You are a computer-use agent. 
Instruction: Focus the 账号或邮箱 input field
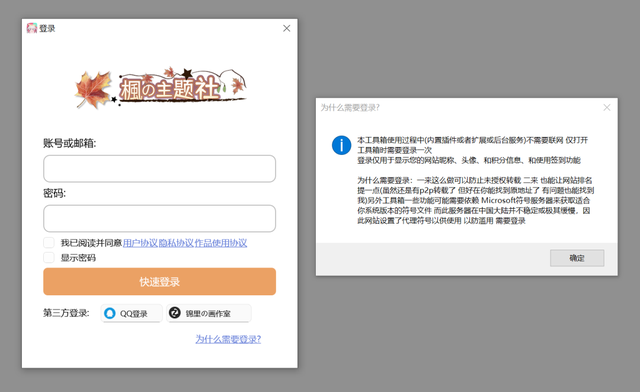160,168
